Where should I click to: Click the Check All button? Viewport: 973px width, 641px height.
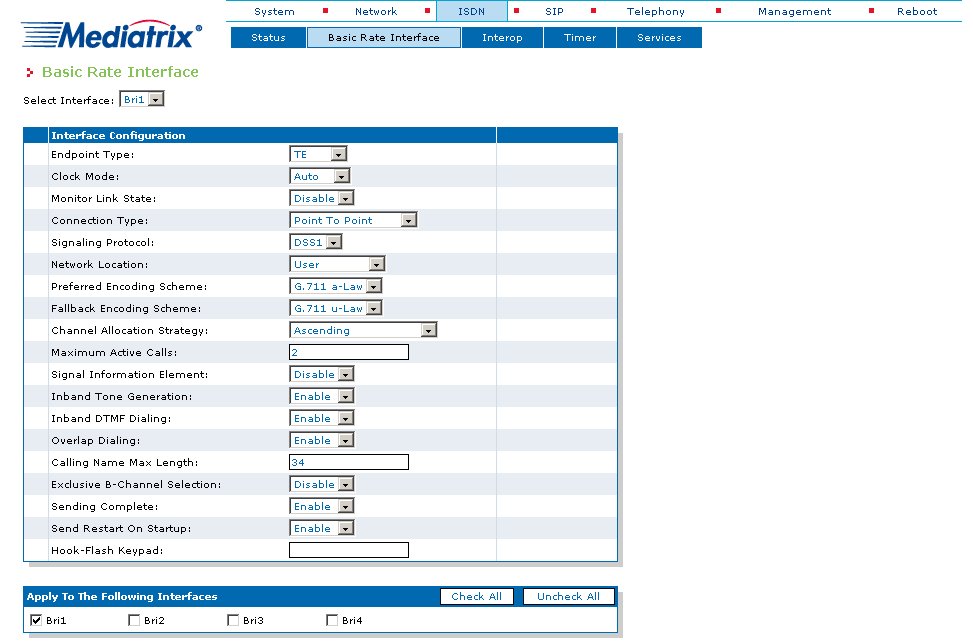pyautogui.click(x=477, y=596)
